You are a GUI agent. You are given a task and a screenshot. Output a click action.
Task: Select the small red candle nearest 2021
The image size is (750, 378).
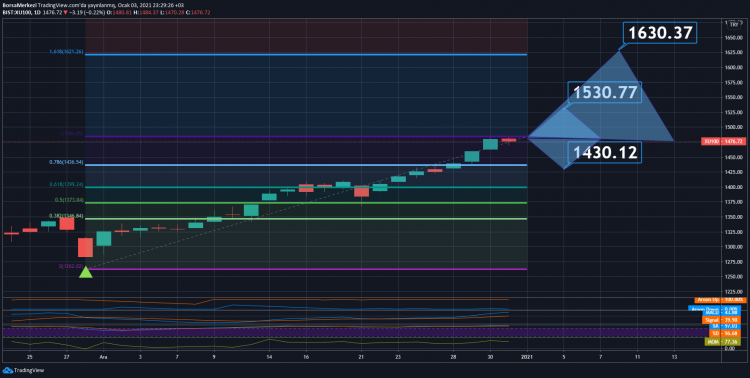tap(508, 140)
